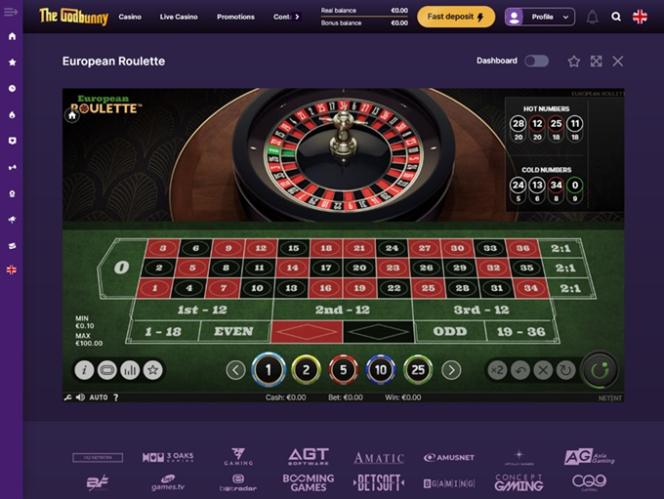Click the Fast deposit button

(456, 17)
